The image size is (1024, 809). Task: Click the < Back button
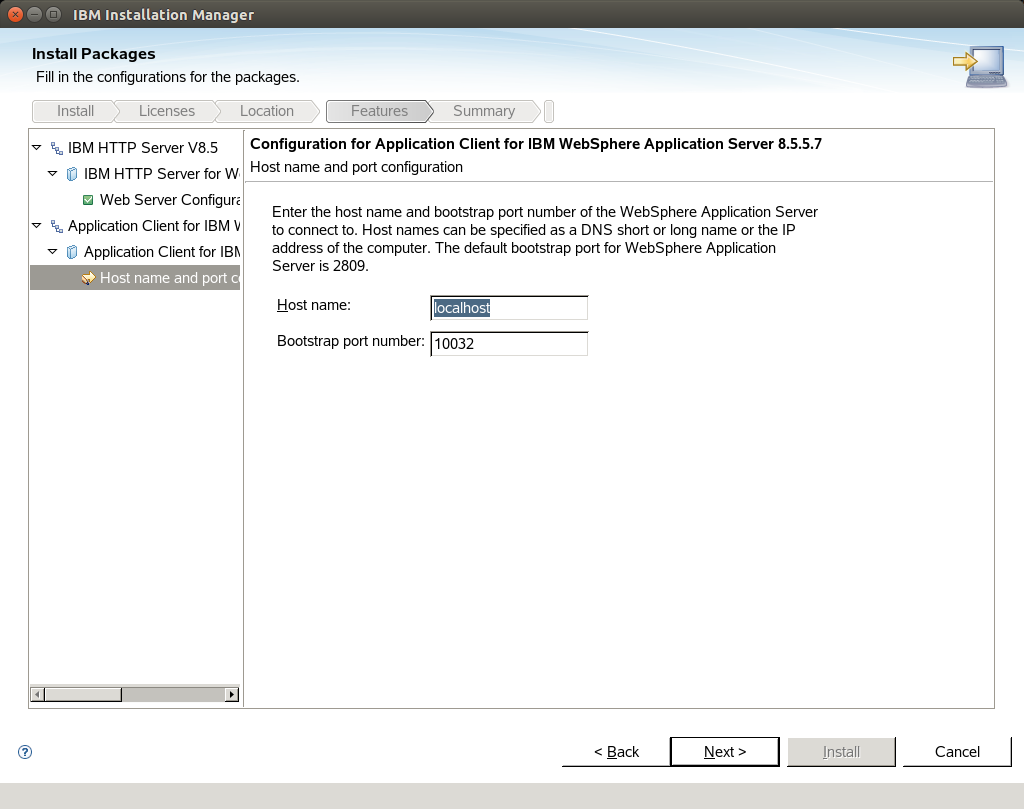coord(616,752)
